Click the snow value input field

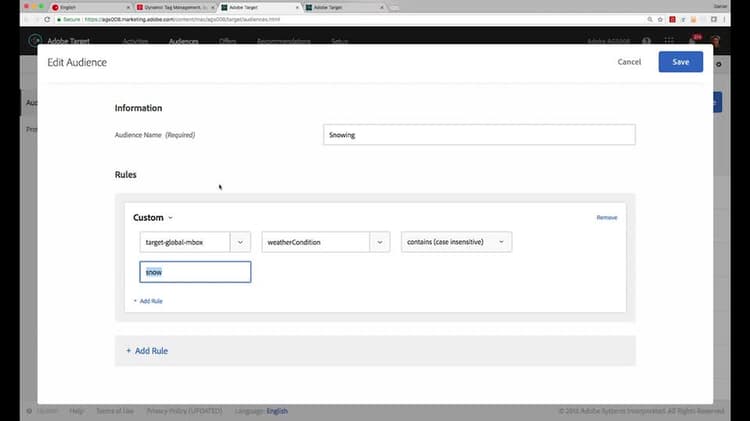[x=195, y=272]
